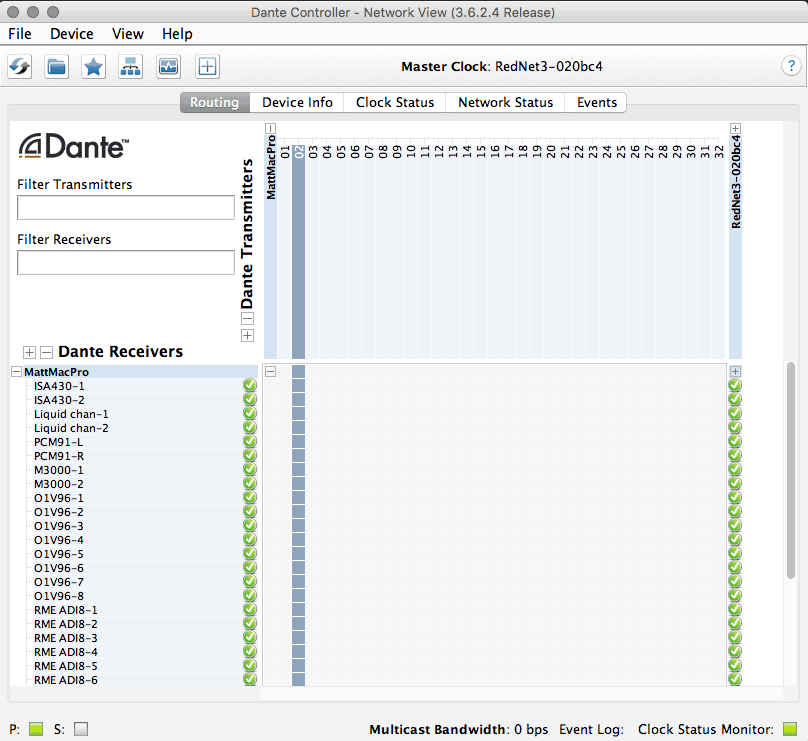Image resolution: width=808 pixels, height=741 pixels.
Task: Click the Multicast Bandwidth 0 bps readout
Action: point(458,729)
